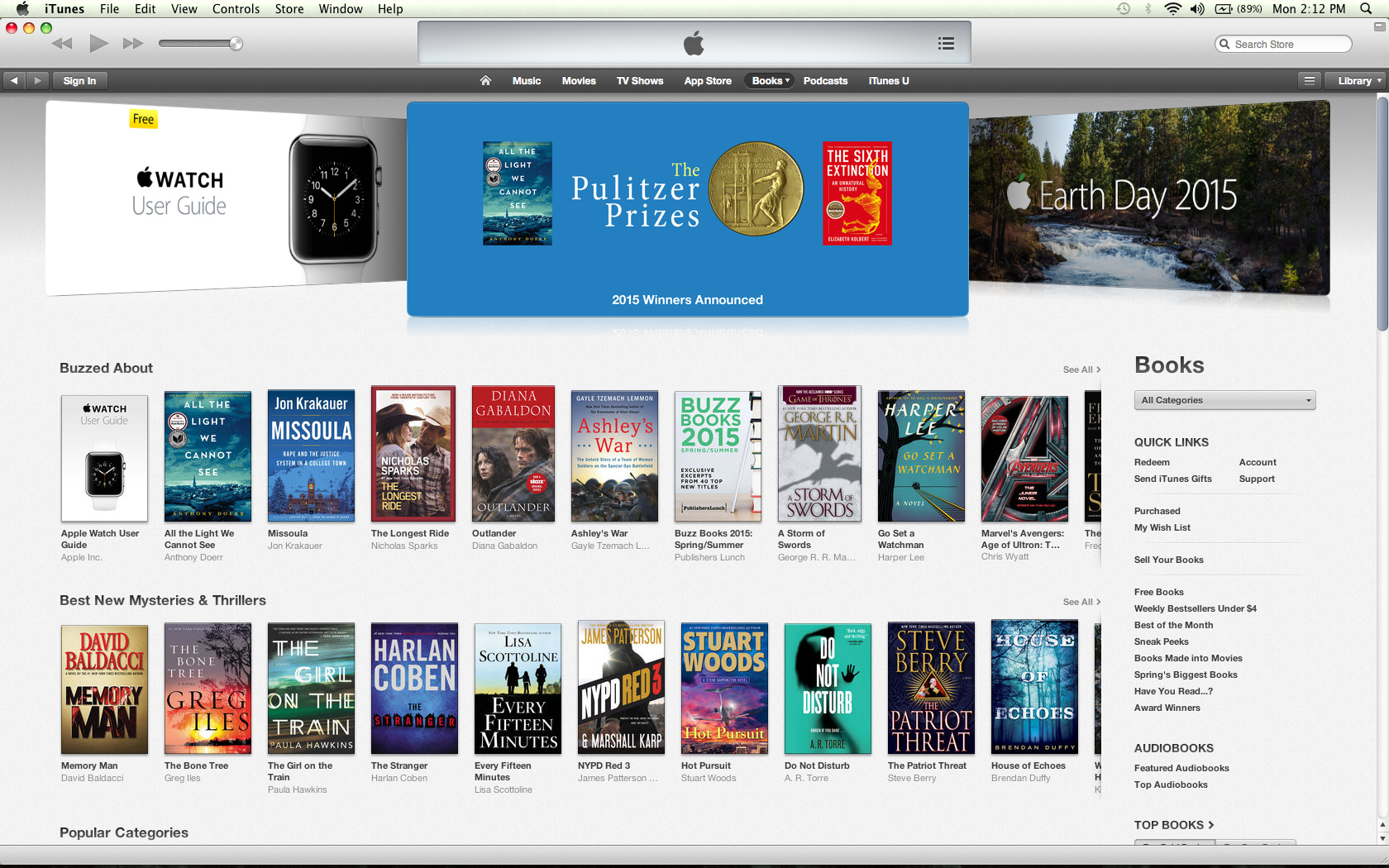Click the forward navigation arrow

click(x=37, y=81)
